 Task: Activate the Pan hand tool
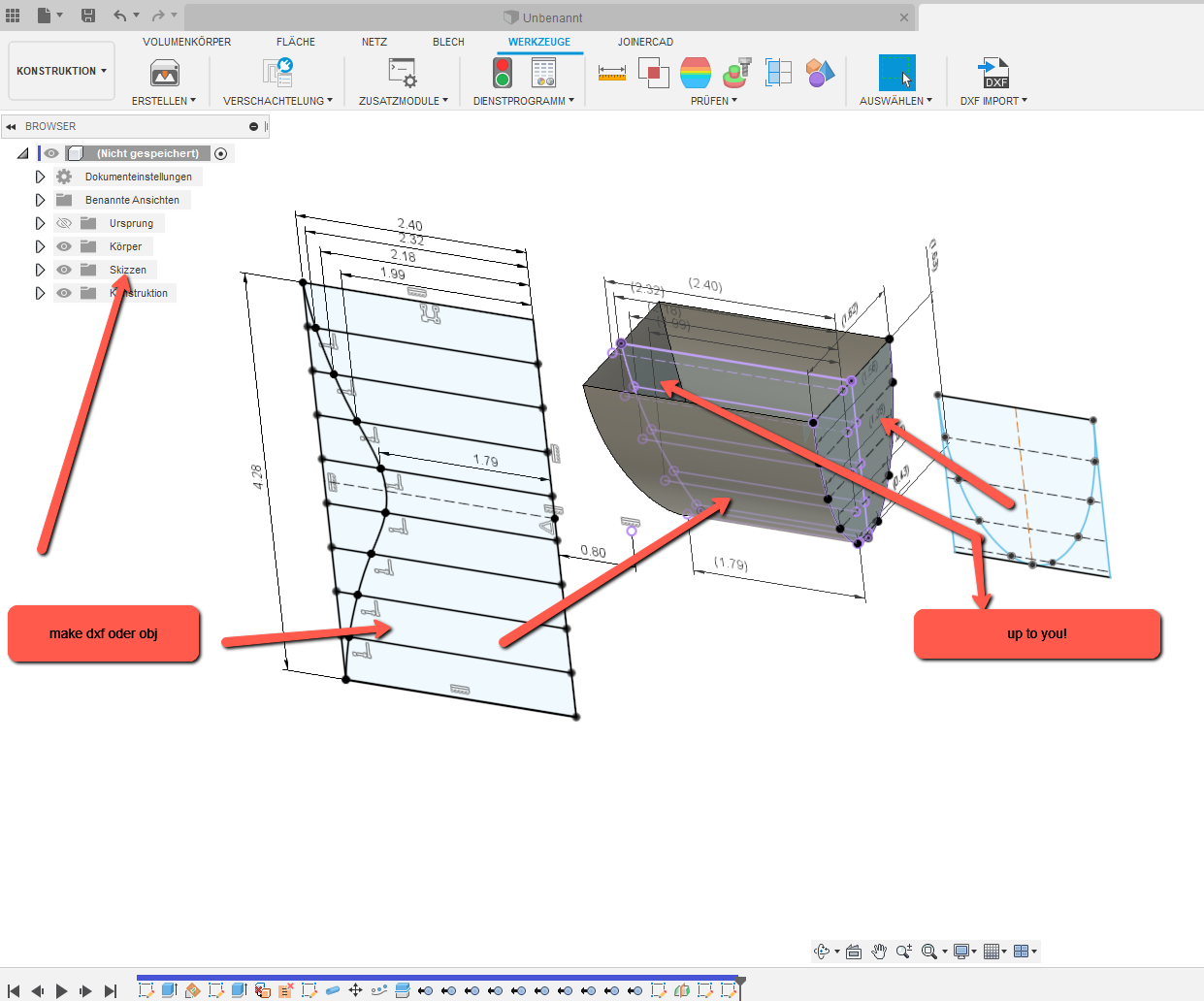pos(879,951)
